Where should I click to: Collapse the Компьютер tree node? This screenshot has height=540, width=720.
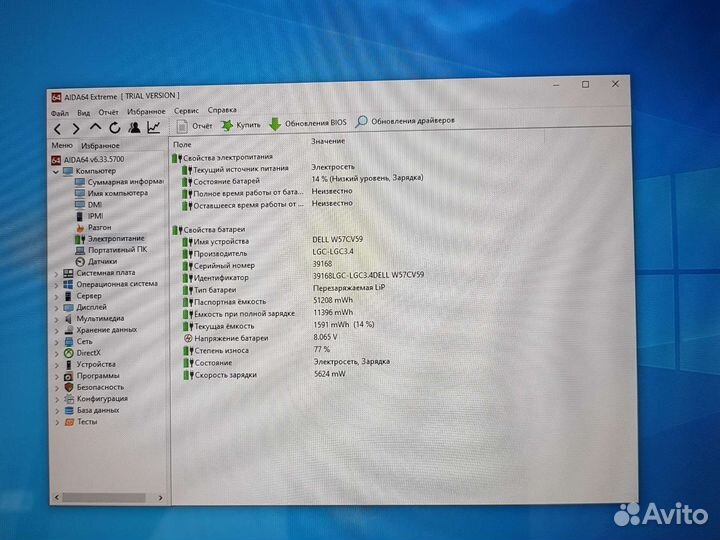(x=56, y=172)
